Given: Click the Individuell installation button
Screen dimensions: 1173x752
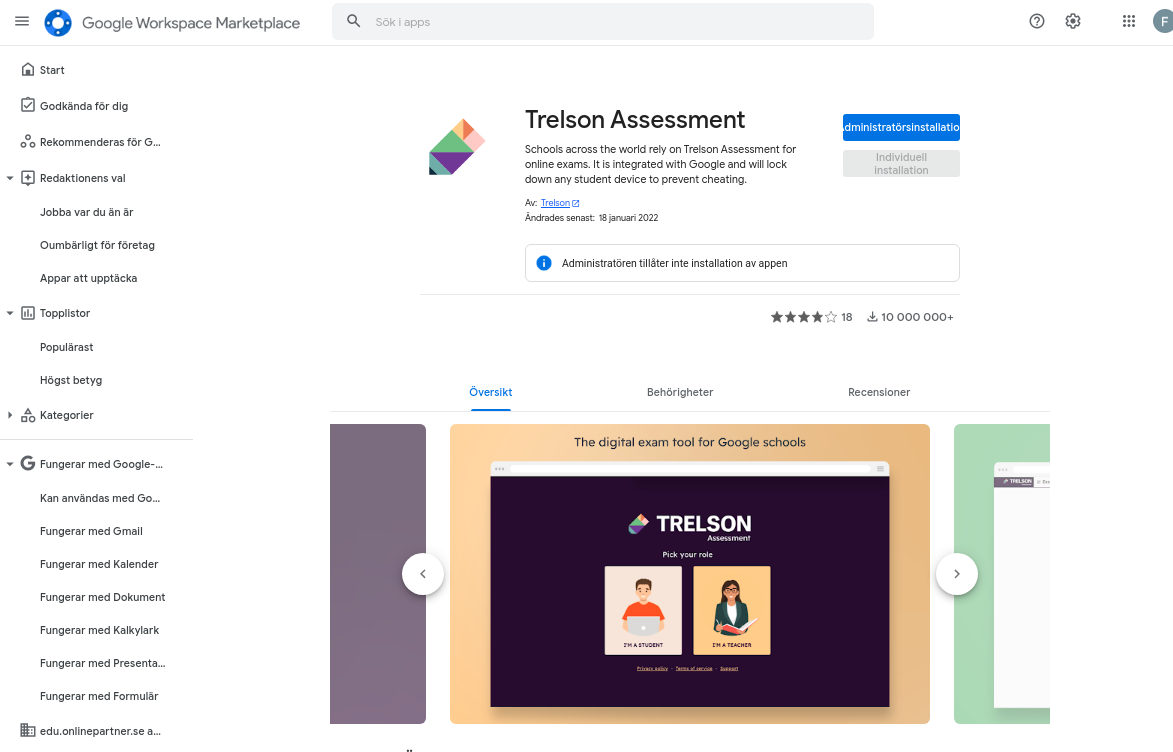Looking at the screenshot, I should tap(901, 164).
